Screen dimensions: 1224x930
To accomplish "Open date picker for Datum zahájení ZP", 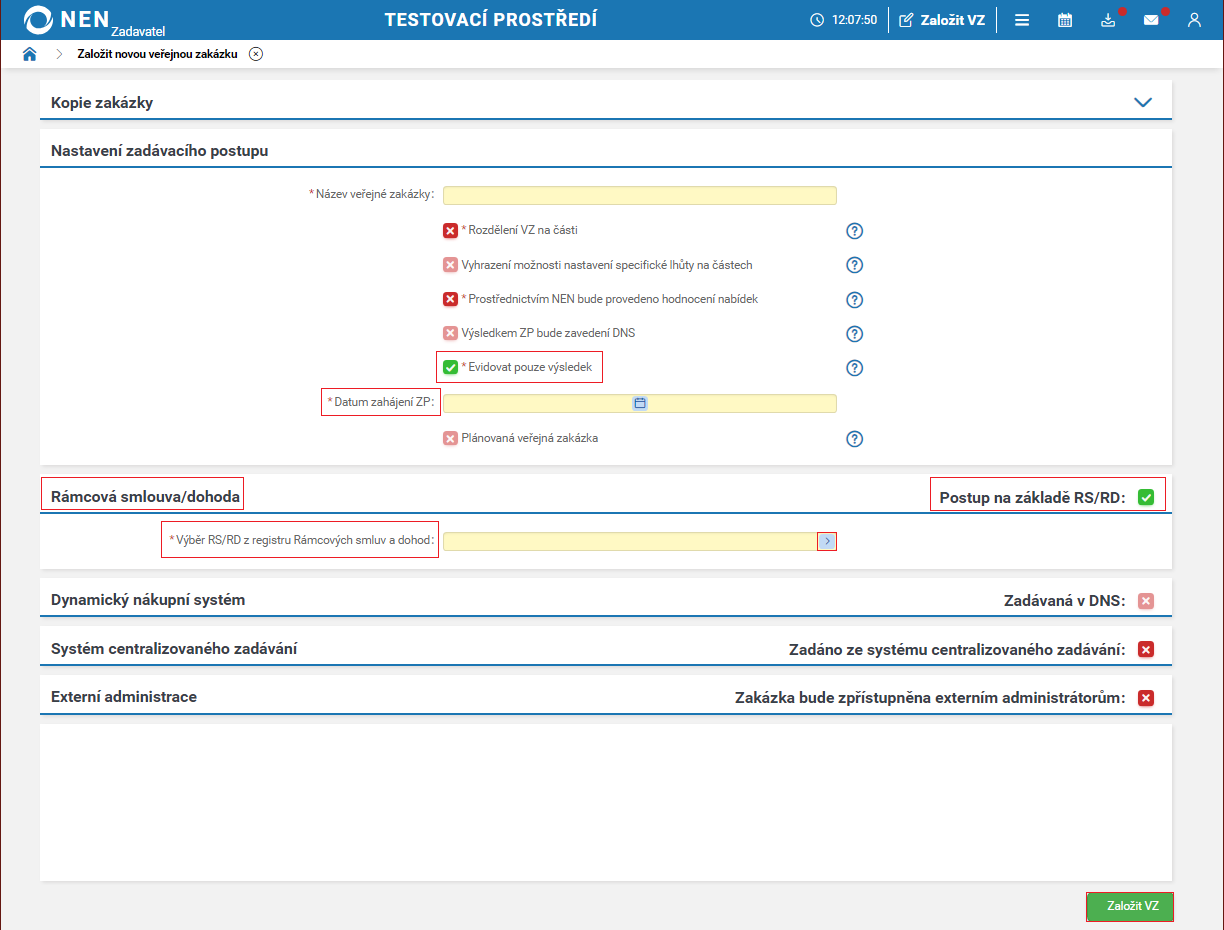I will point(640,403).
